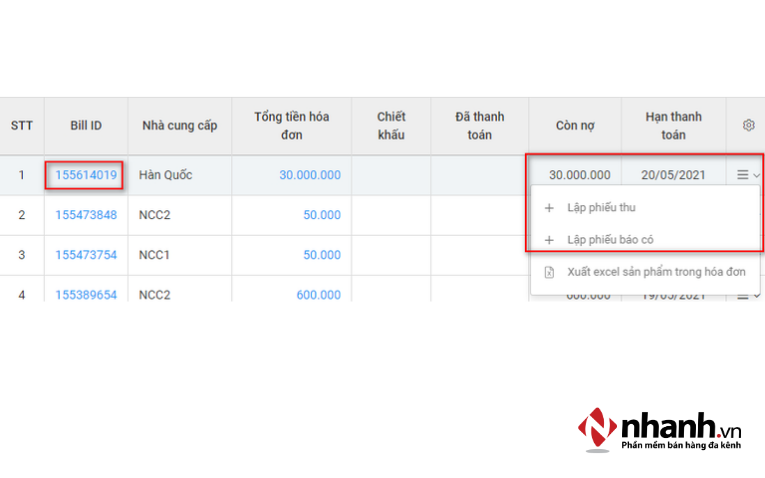Click the Còn nợ column header
The height and width of the screenshot is (478, 765).
click(575, 125)
